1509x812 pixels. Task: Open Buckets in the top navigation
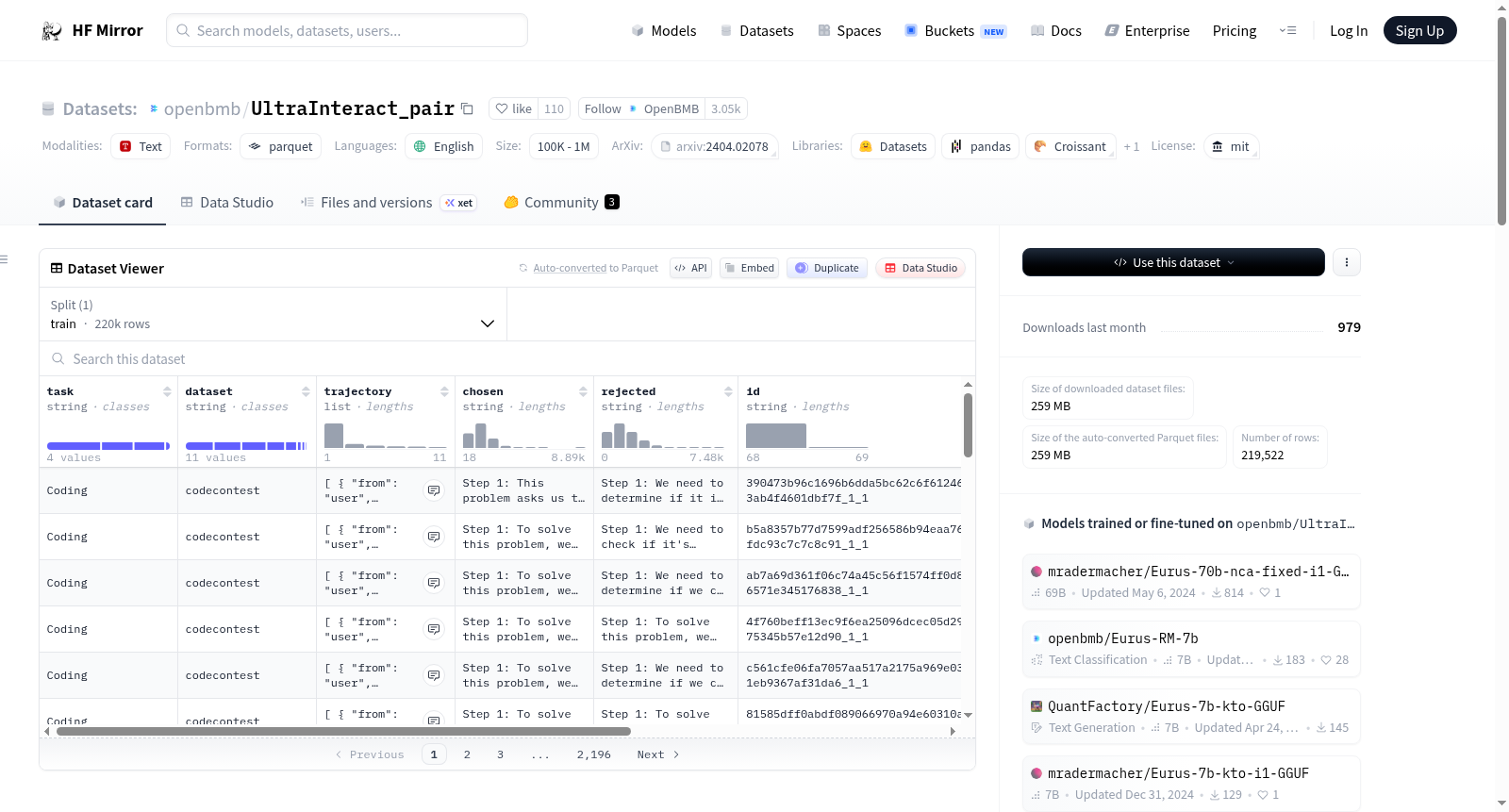[955, 31]
